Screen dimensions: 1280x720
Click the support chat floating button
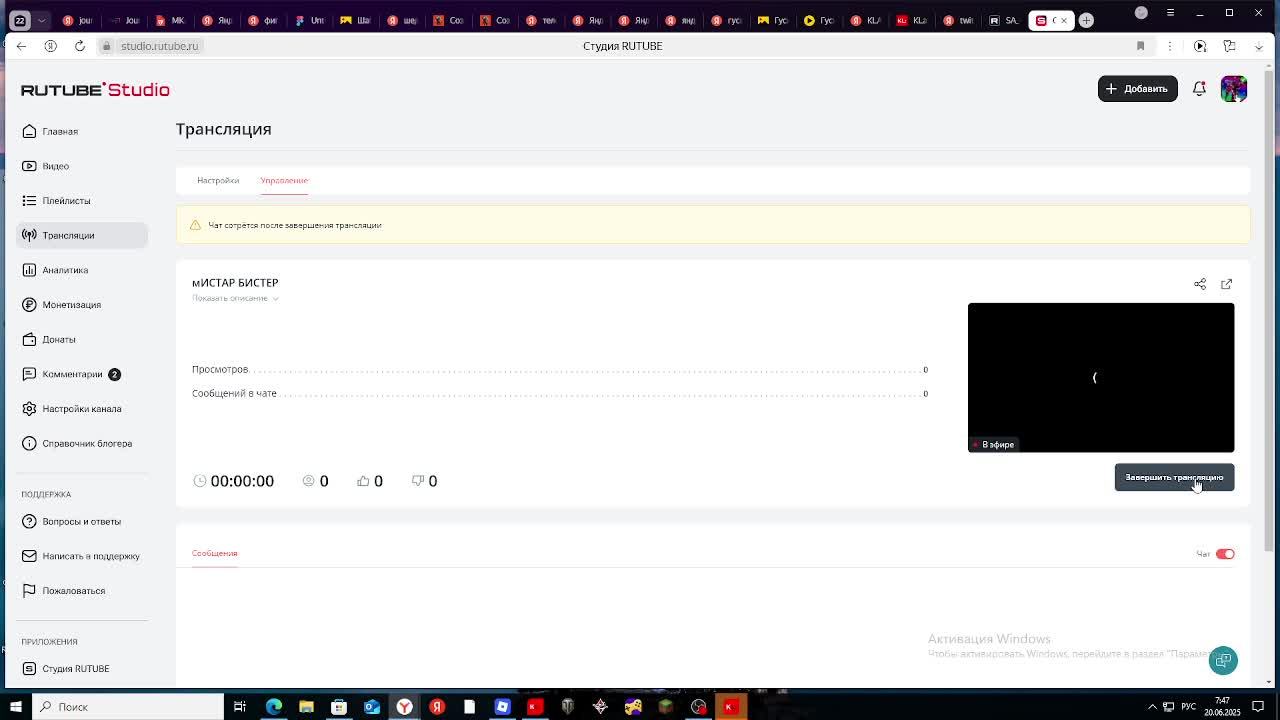pyautogui.click(x=1223, y=660)
